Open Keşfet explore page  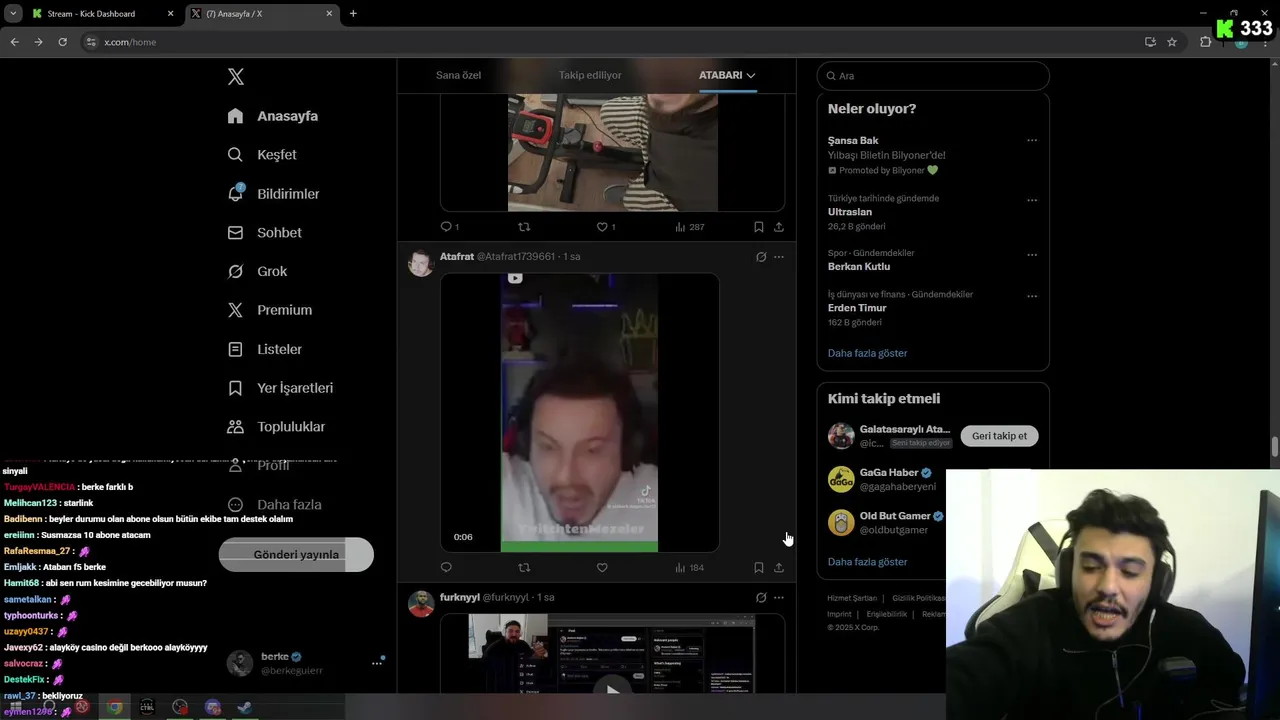262,155
